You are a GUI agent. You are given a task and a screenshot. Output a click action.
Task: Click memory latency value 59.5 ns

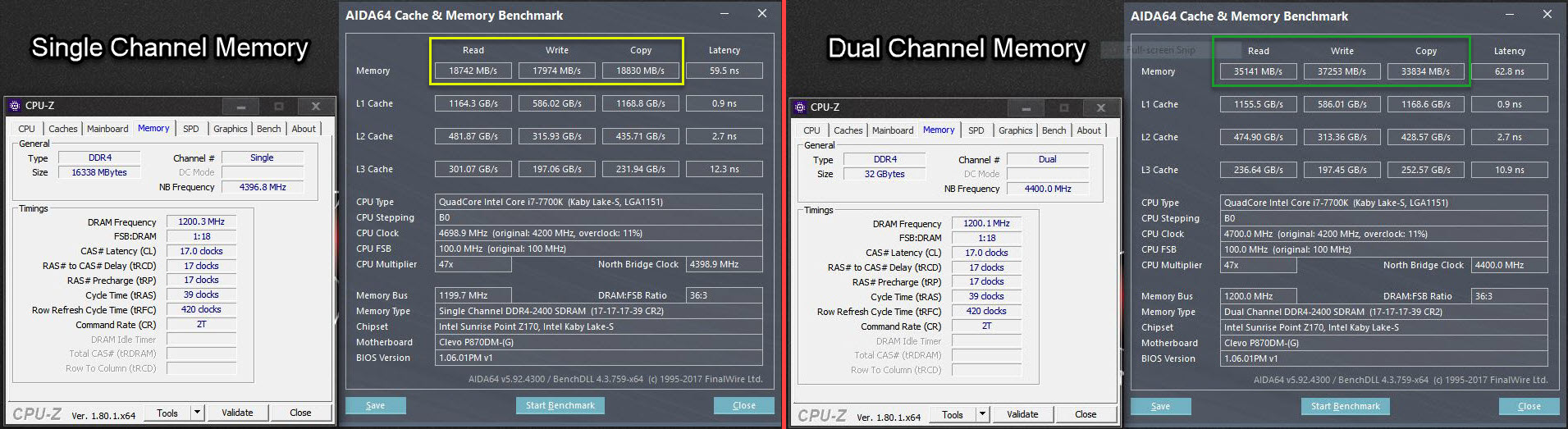click(x=725, y=71)
